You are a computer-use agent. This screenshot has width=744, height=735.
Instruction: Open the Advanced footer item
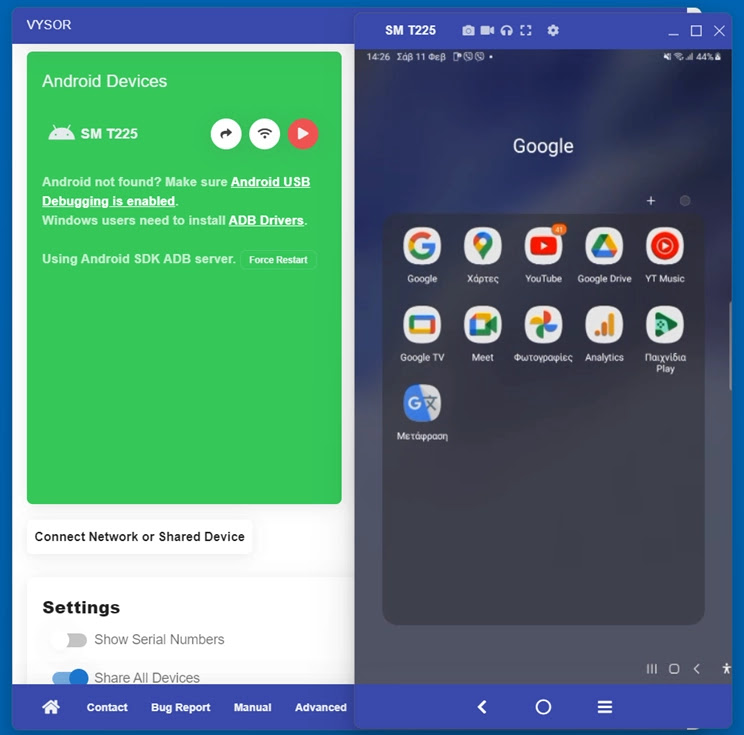(321, 707)
